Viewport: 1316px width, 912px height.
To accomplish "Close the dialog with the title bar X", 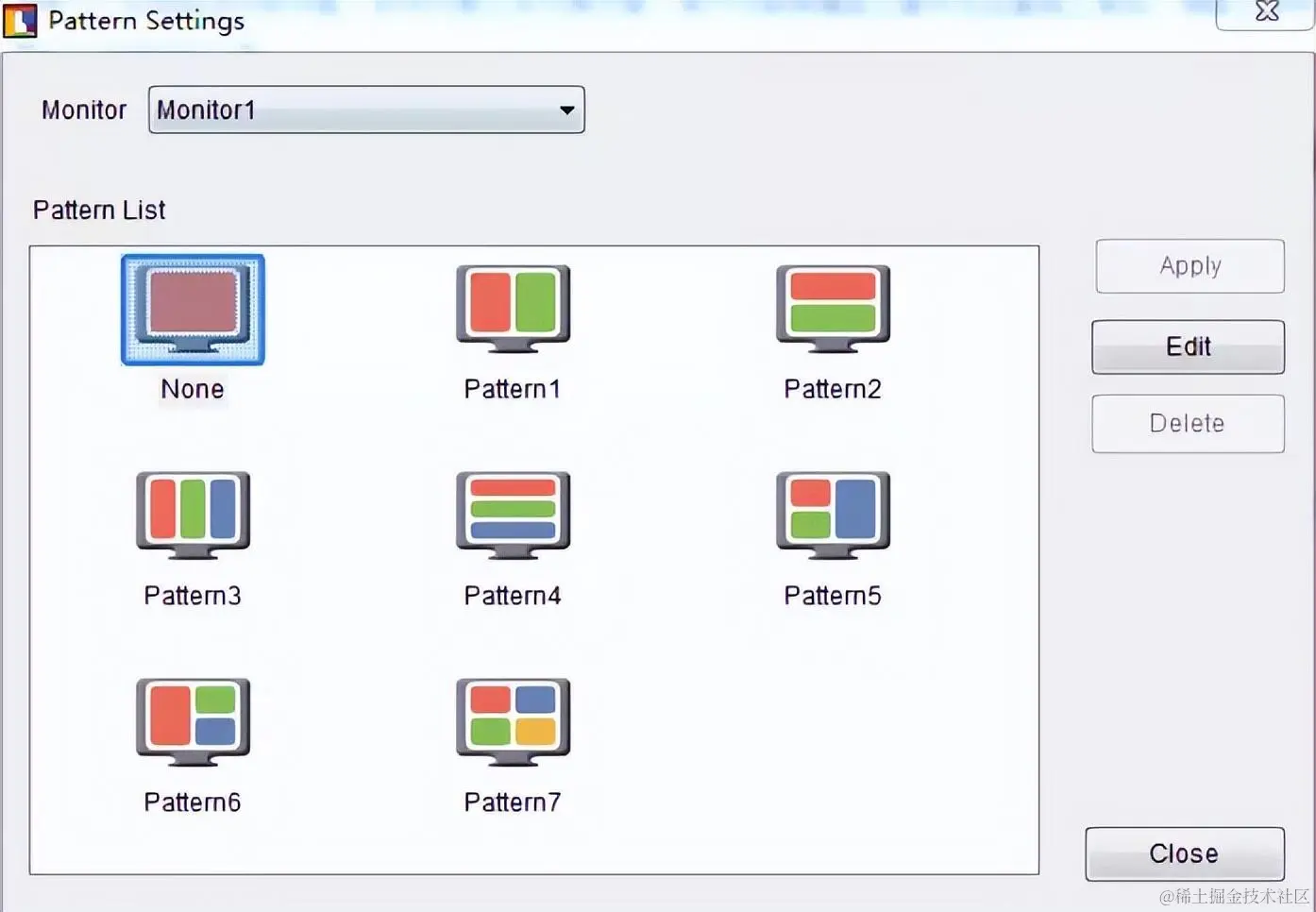I will tap(1266, 12).
